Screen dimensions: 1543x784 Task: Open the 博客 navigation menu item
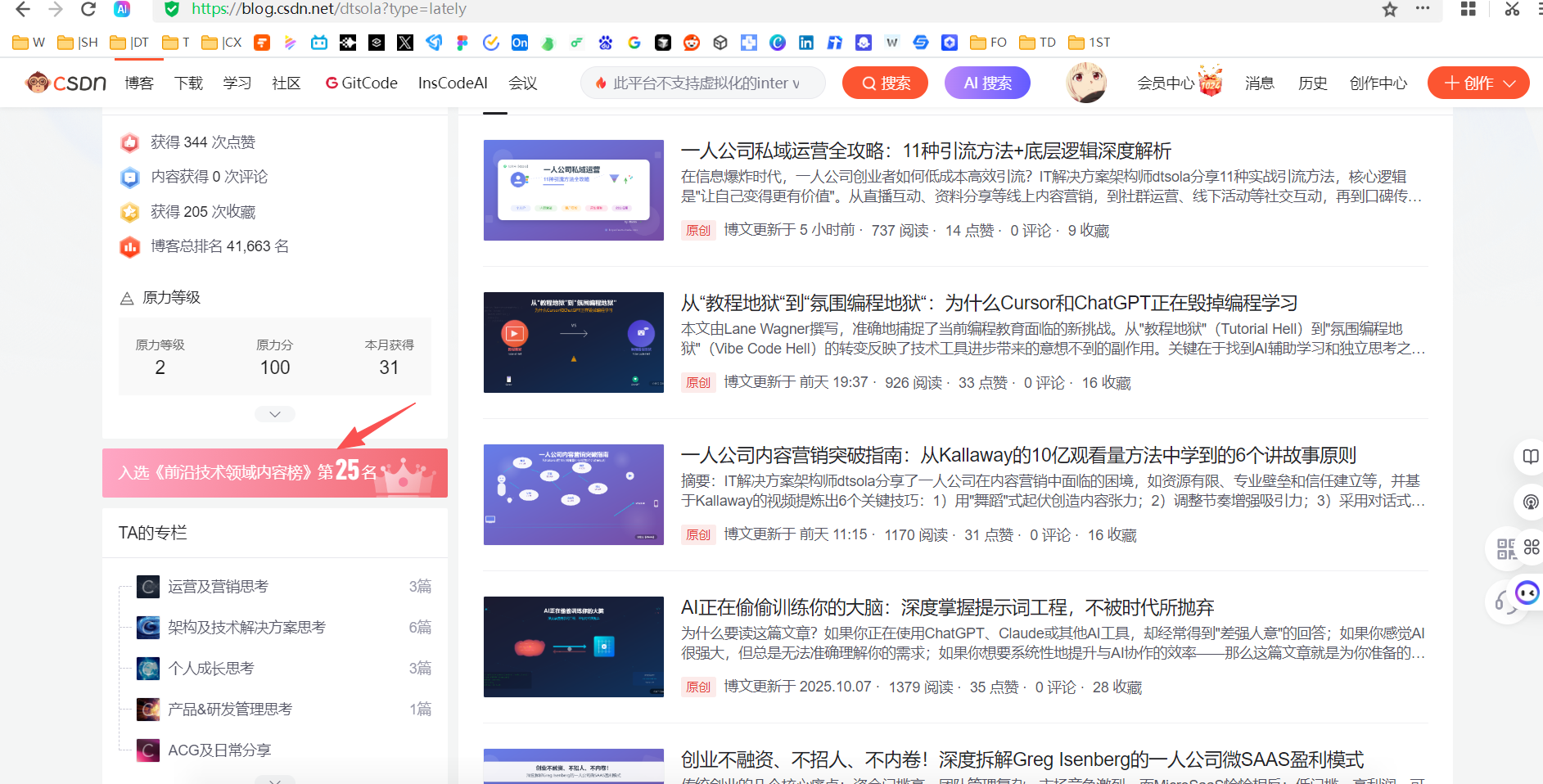139,83
